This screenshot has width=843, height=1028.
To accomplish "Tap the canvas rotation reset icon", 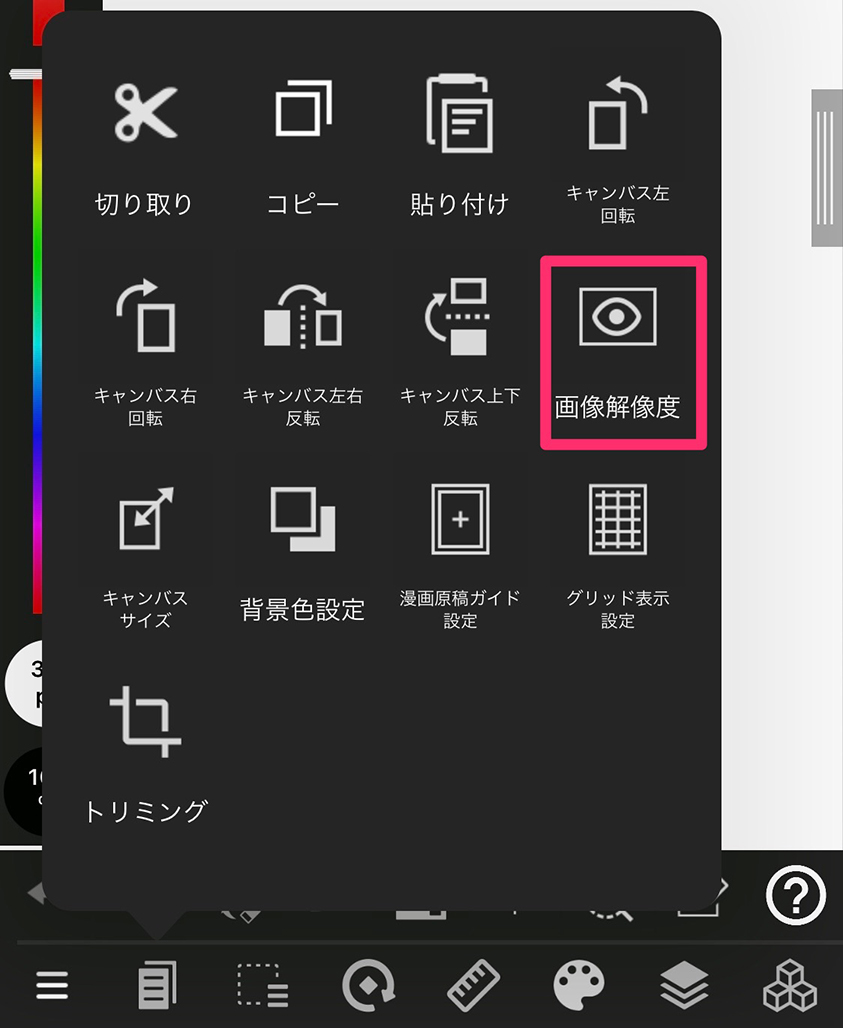I will coord(368,985).
